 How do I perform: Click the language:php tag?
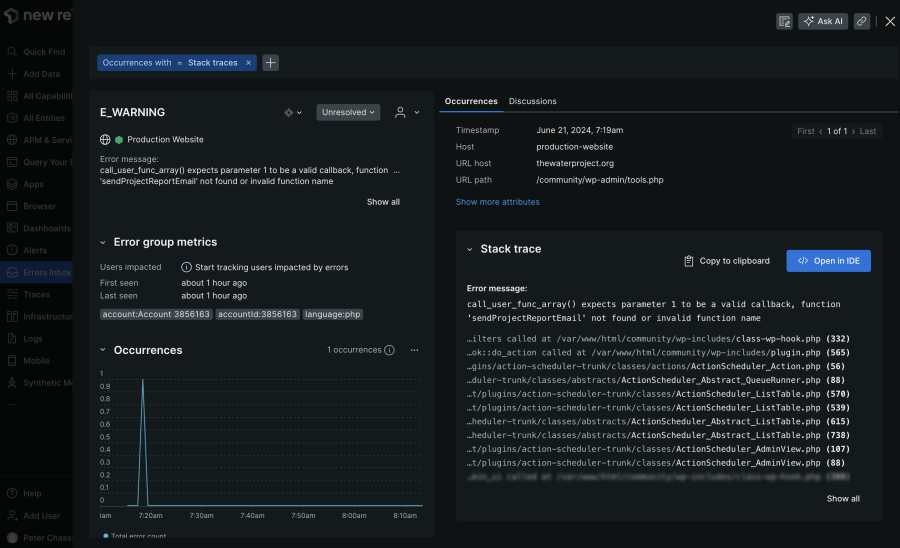coord(332,314)
